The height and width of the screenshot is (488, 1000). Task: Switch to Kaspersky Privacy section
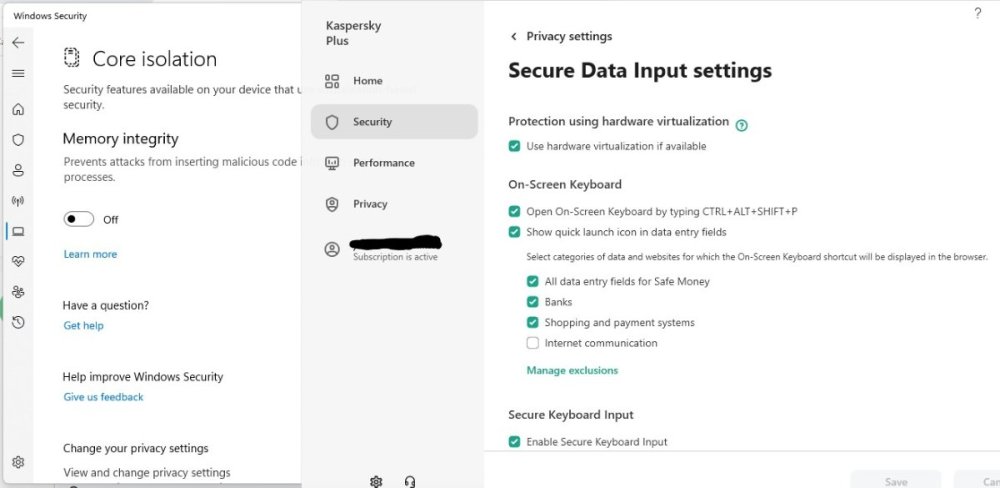pos(369,204)
